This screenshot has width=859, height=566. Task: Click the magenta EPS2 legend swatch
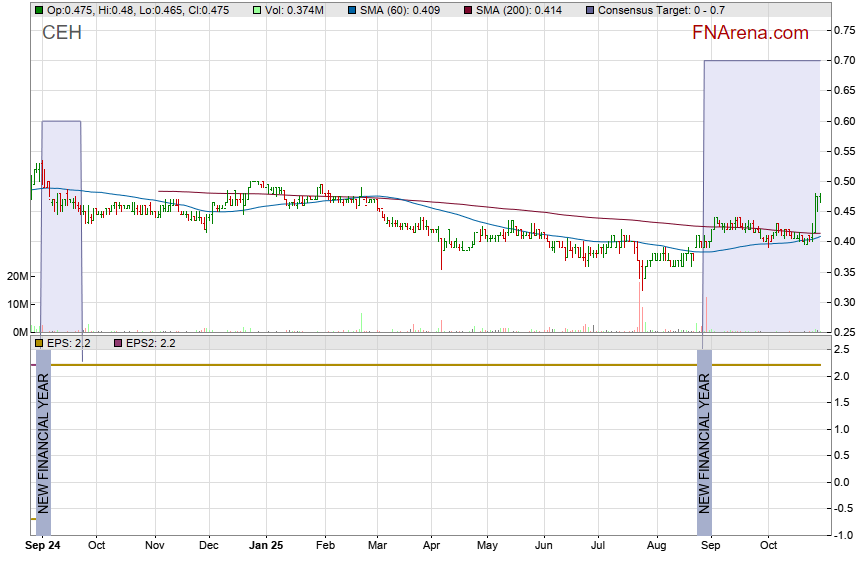pos(116,343)
